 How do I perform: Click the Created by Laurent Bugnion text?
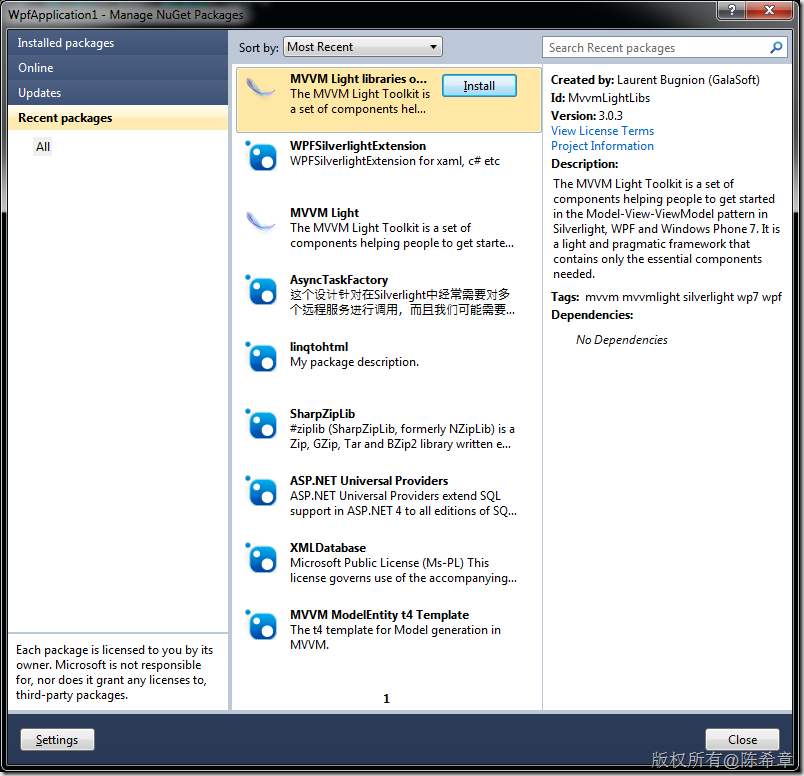pos(655,79)
